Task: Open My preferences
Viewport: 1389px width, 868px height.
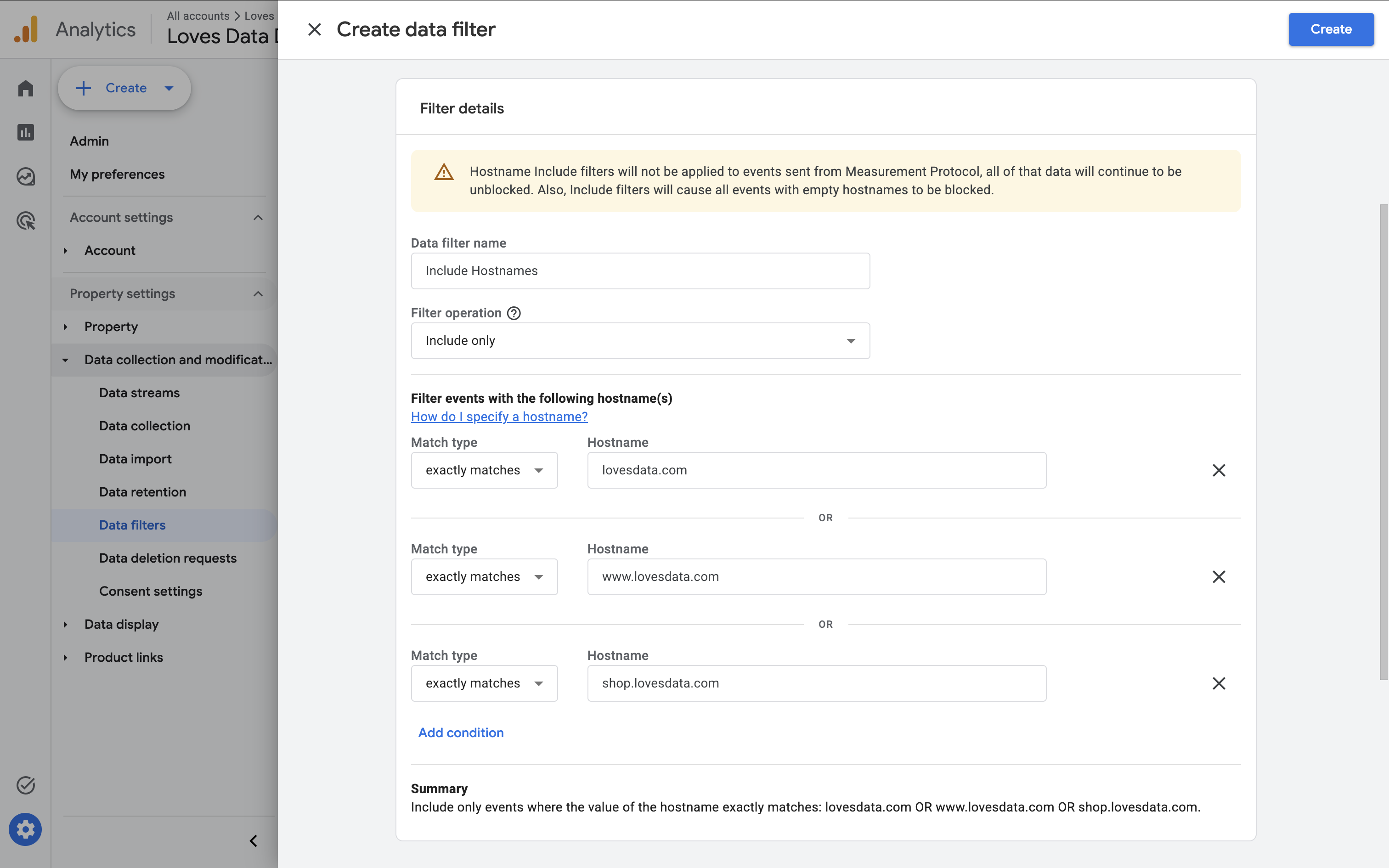Action: [x=117, y=174]
